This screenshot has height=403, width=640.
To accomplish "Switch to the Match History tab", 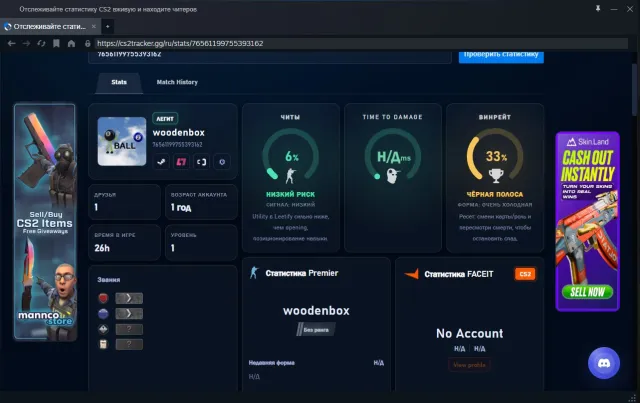I will [177, 82].
